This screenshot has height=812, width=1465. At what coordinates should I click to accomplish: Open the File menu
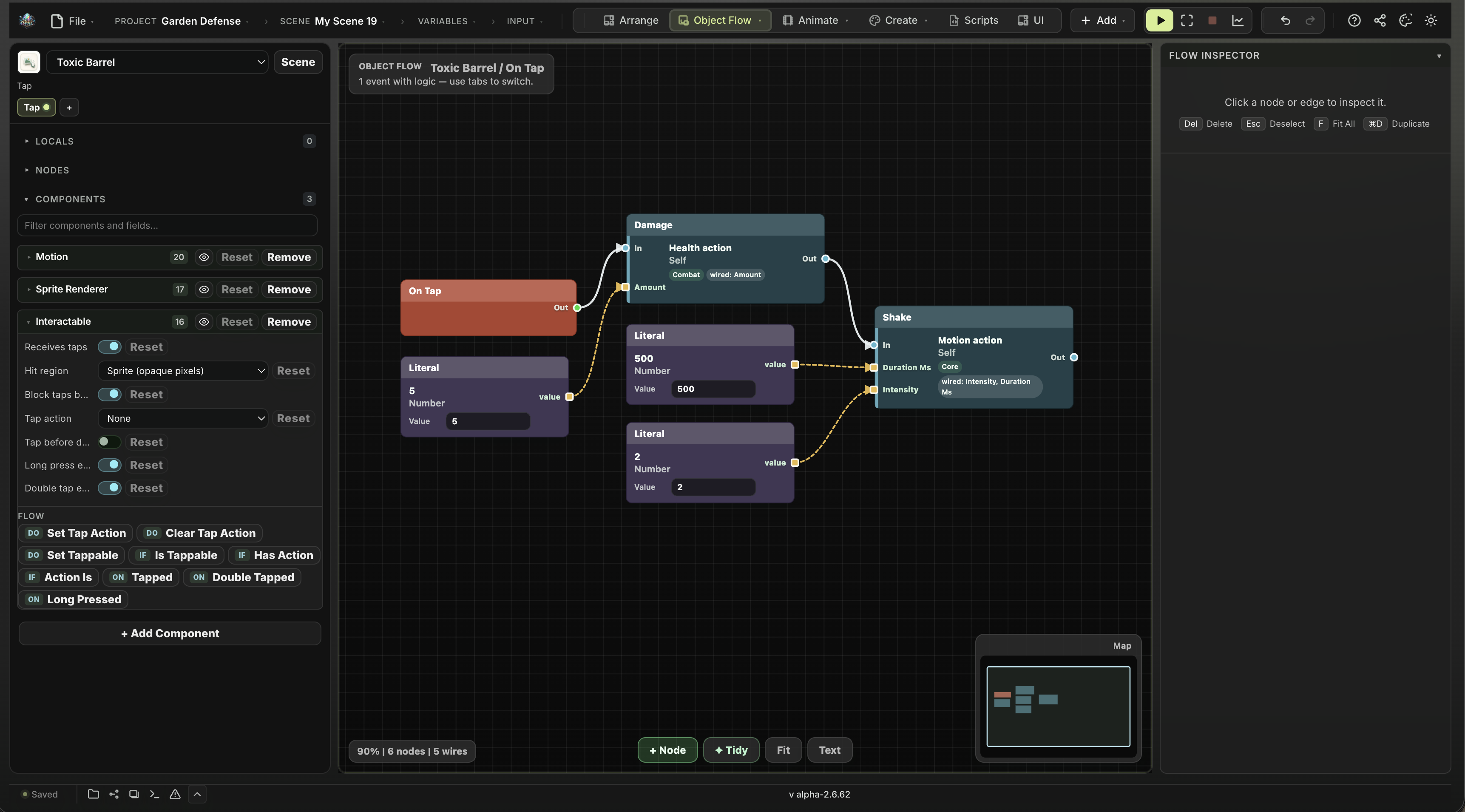click(72, 21)
